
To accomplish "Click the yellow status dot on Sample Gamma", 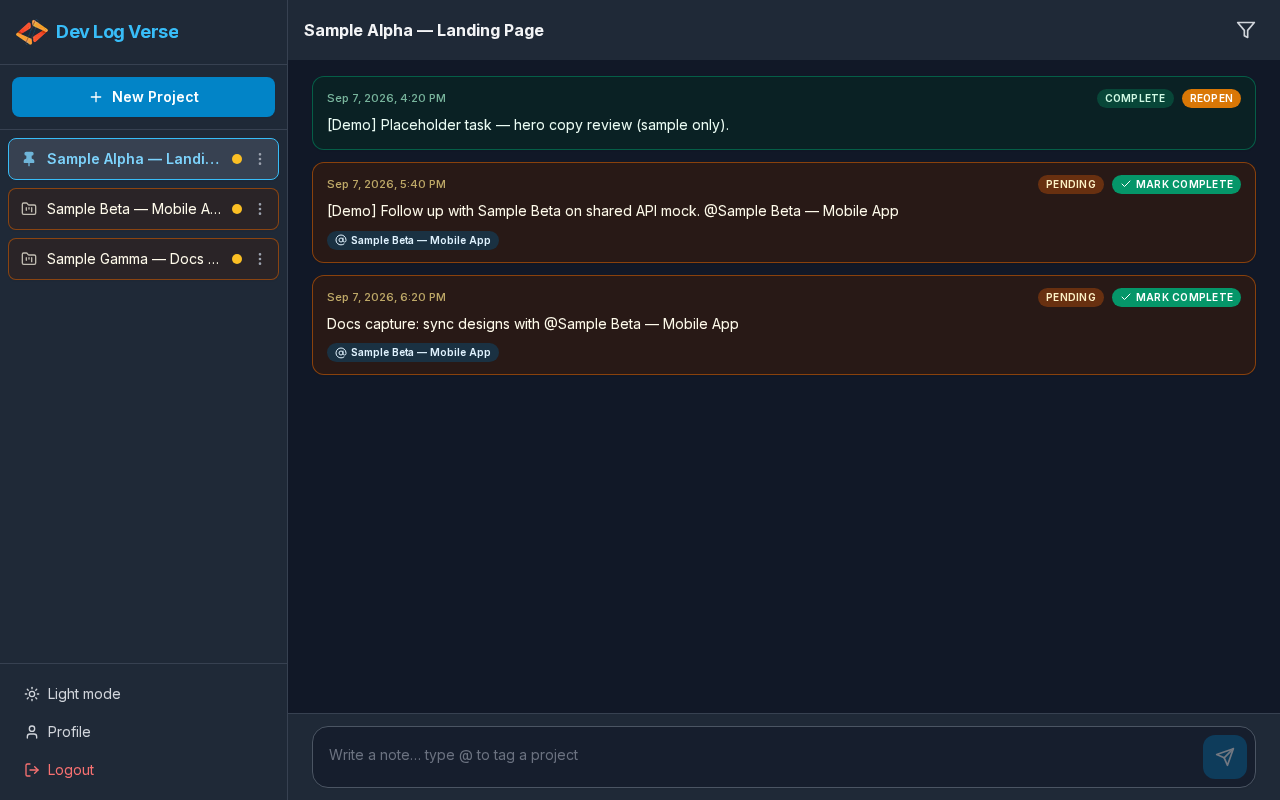I will coord(237,259).
